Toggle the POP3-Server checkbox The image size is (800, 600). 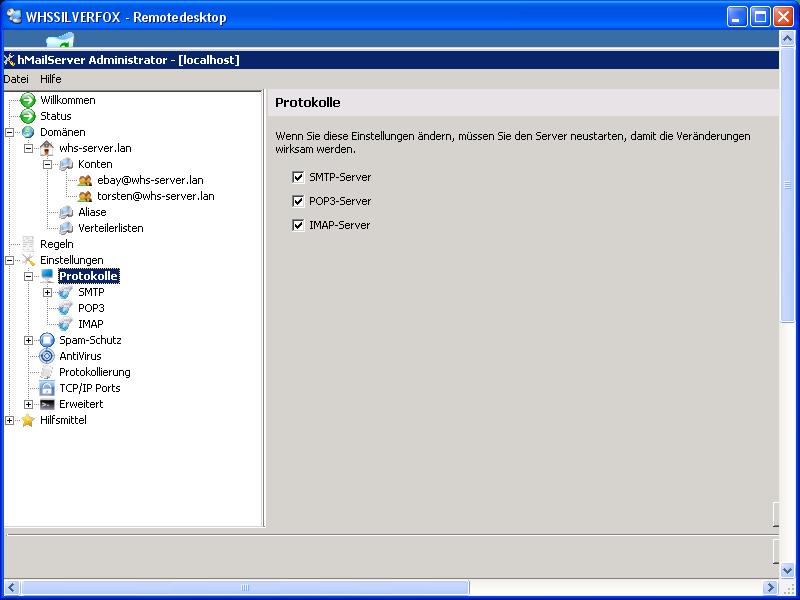tap(298, 201)
